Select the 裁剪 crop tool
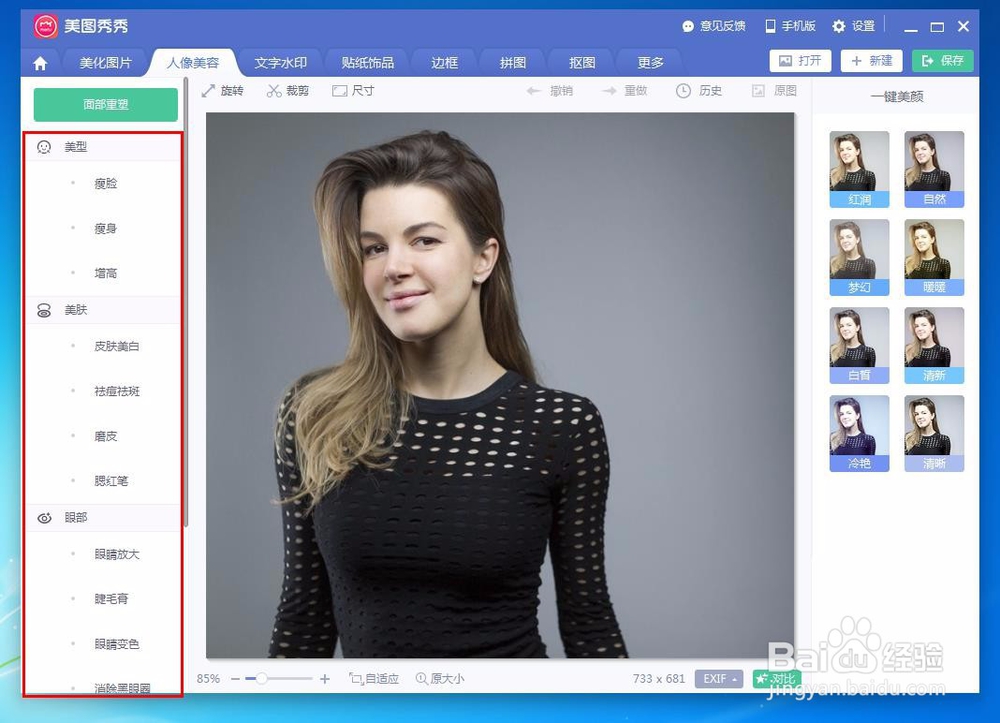 pyautogui.click(x=288, y=91)
